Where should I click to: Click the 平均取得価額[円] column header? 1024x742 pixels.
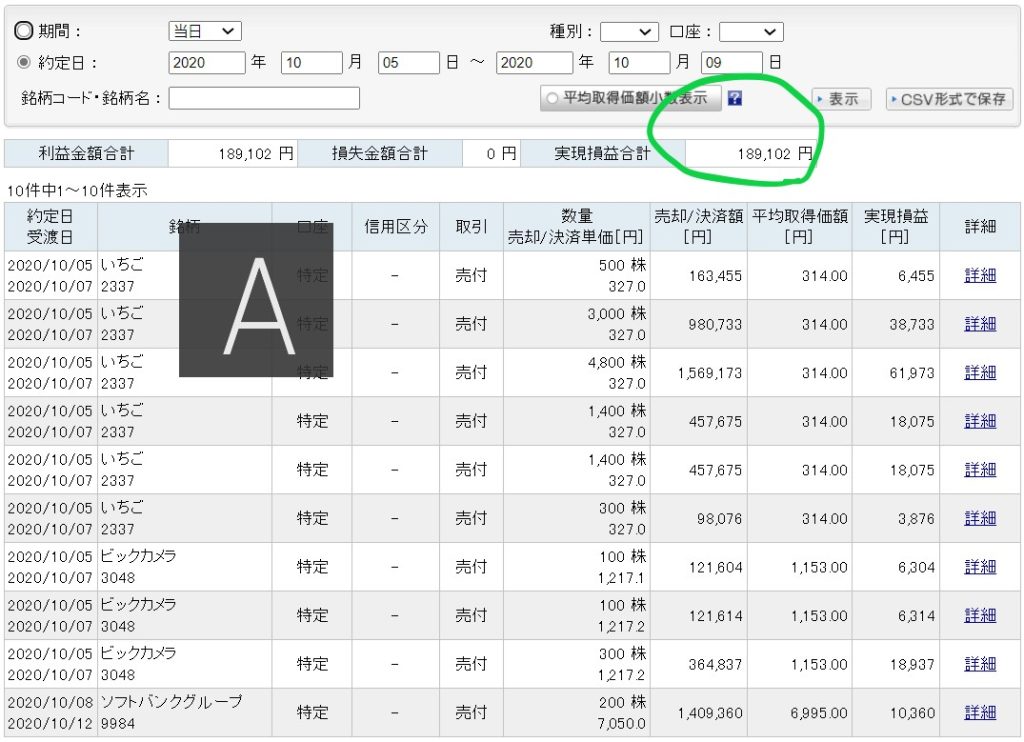point(799,227)
